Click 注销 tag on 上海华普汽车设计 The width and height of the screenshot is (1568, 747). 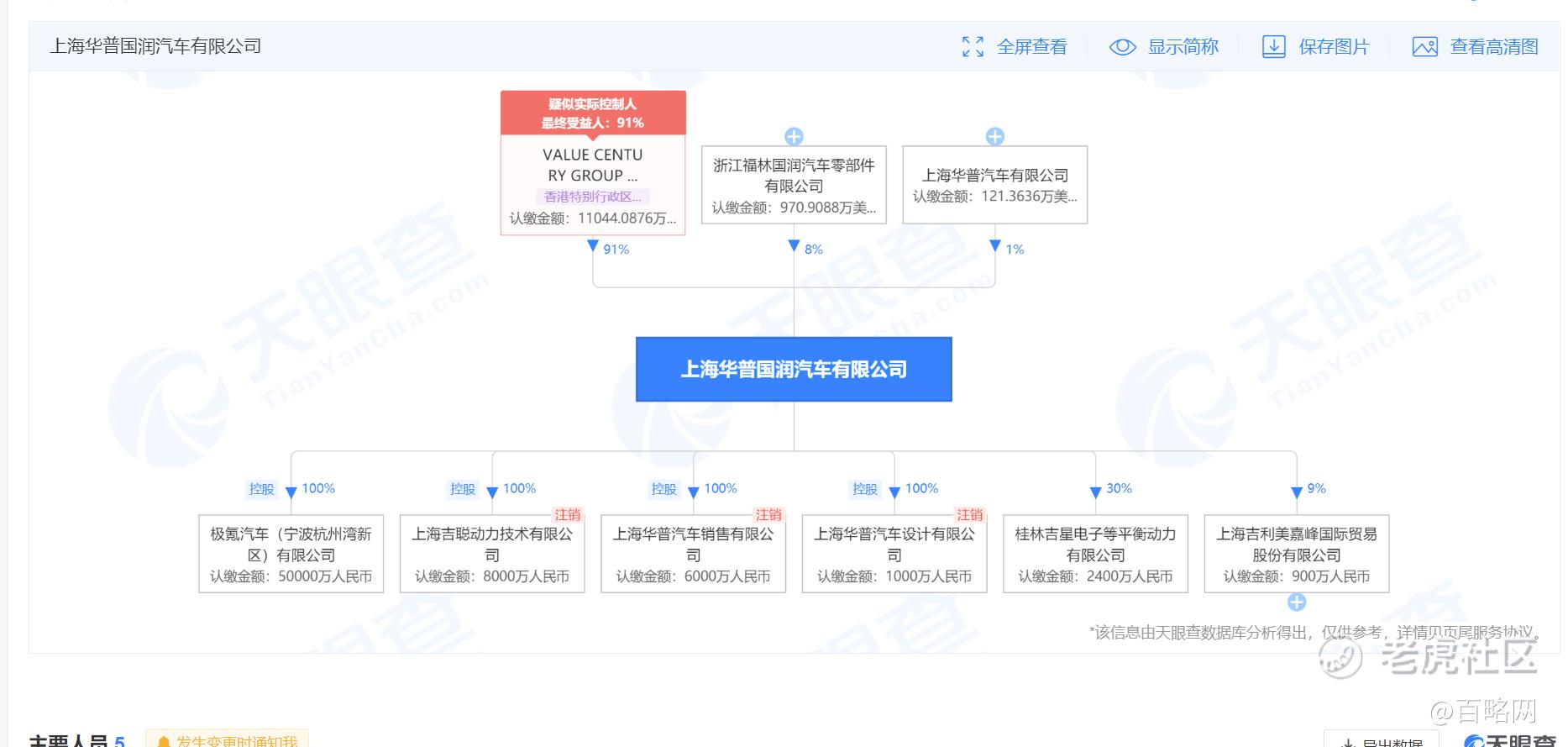pyautogui.click(x=970, y=514)
